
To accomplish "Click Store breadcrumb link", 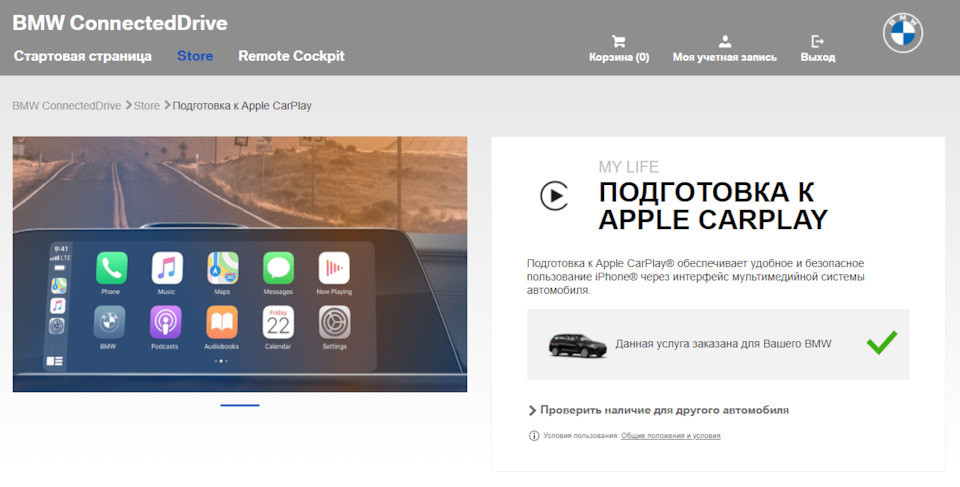I will [147, 105].
